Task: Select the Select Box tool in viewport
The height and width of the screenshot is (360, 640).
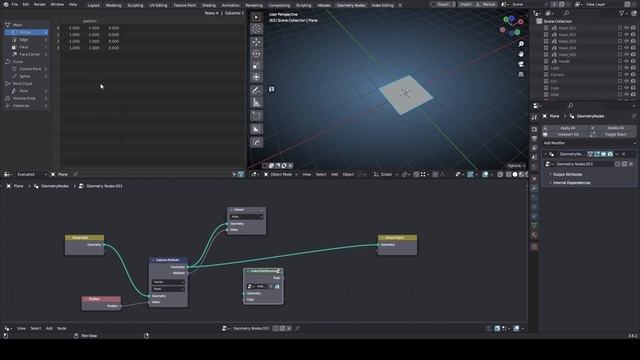Action: (x=256, y=17)
